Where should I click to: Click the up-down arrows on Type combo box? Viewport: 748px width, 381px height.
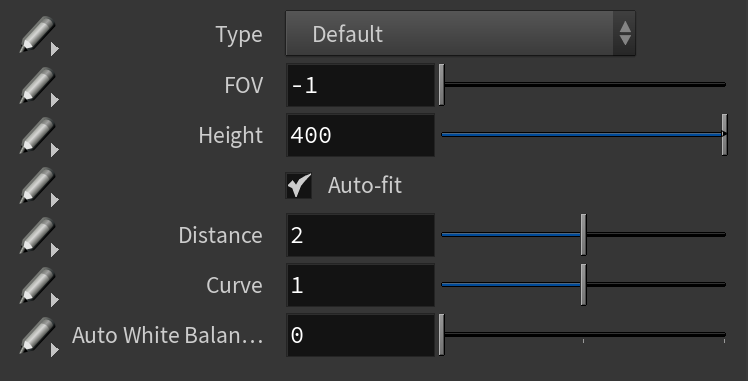[x=625, y=33]
